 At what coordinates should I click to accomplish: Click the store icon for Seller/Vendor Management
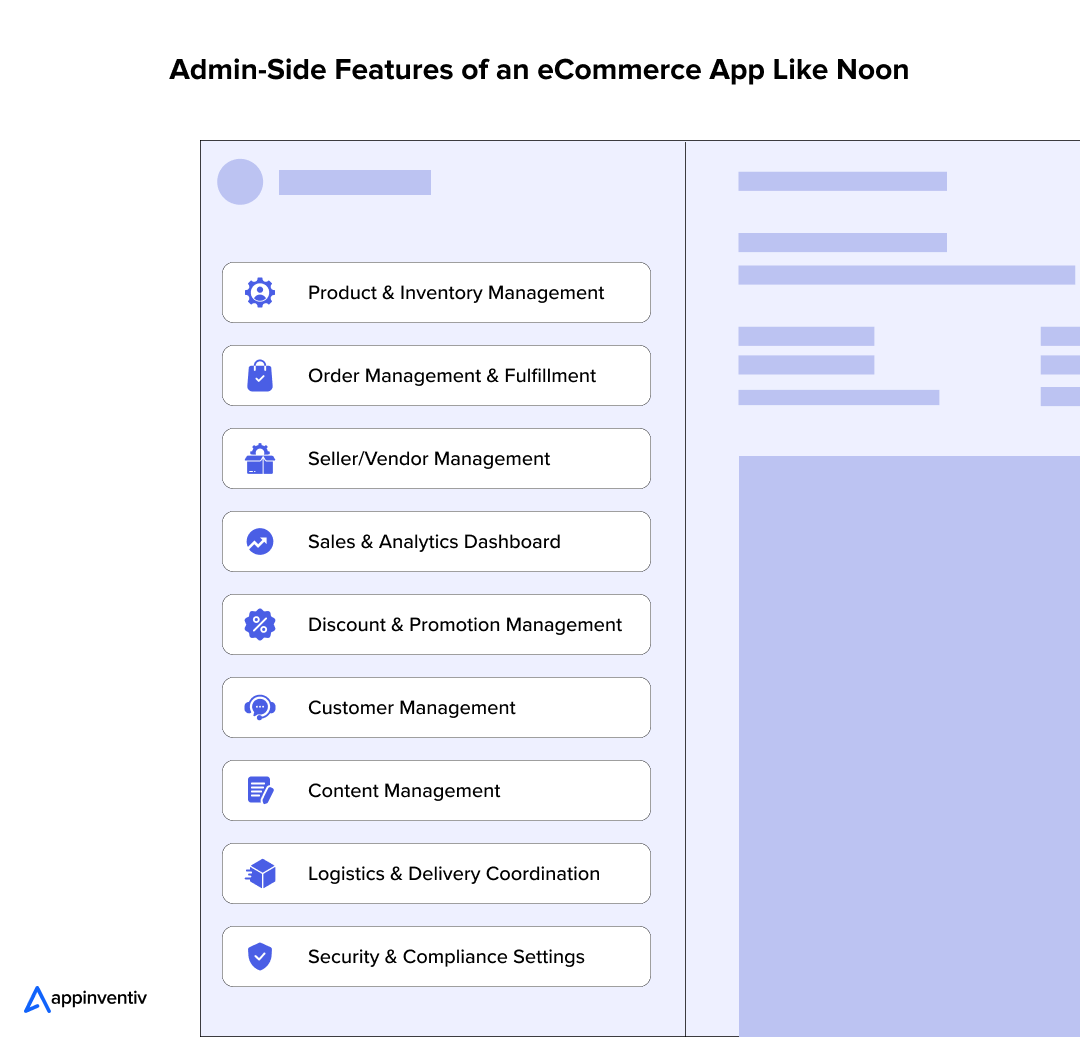click(260, 459)
